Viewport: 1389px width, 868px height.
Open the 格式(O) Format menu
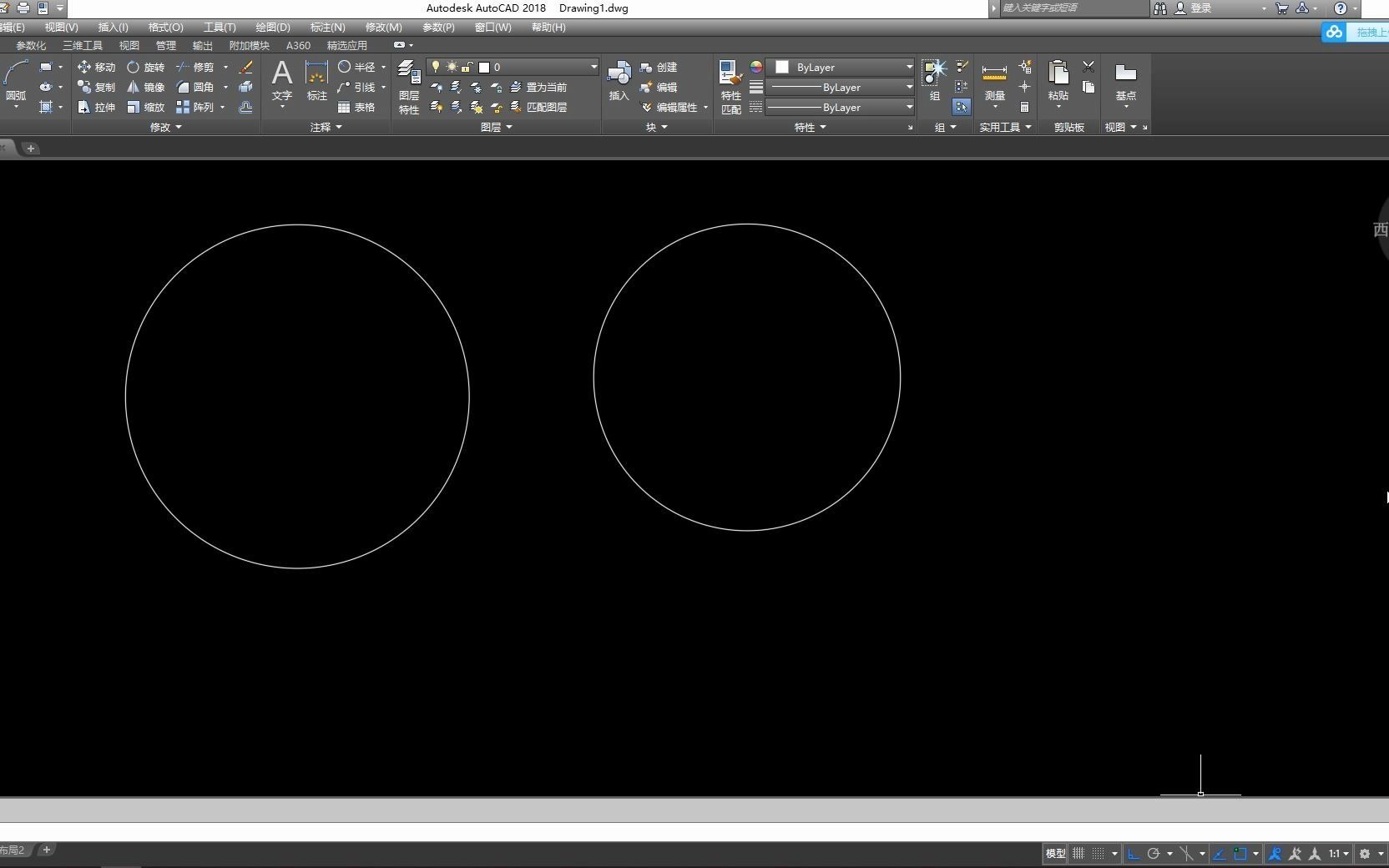(165, 28)
